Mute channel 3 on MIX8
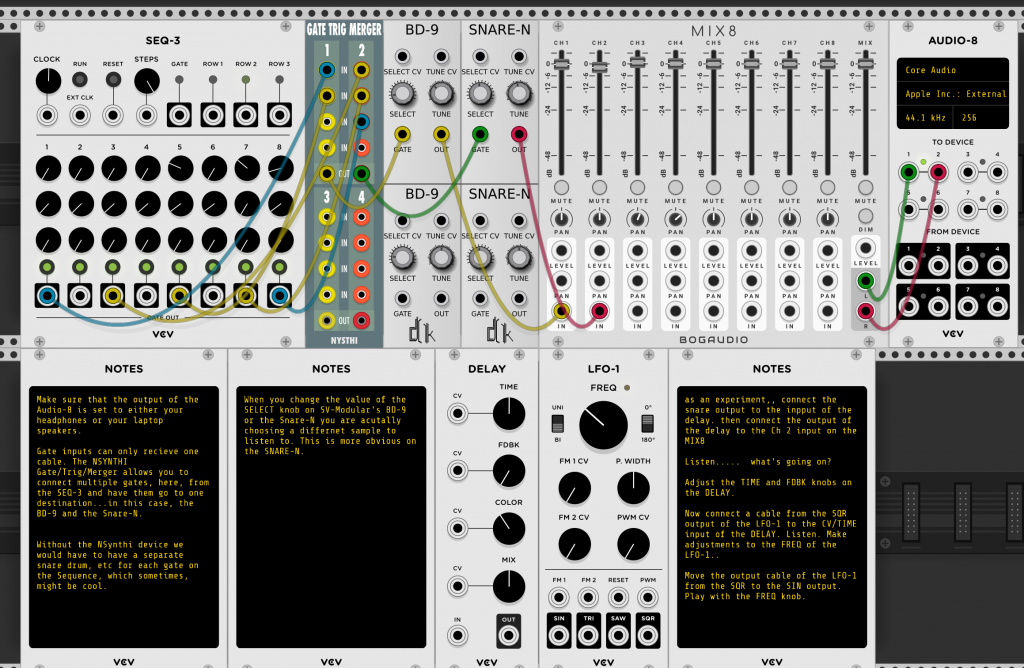 (637, 188)
